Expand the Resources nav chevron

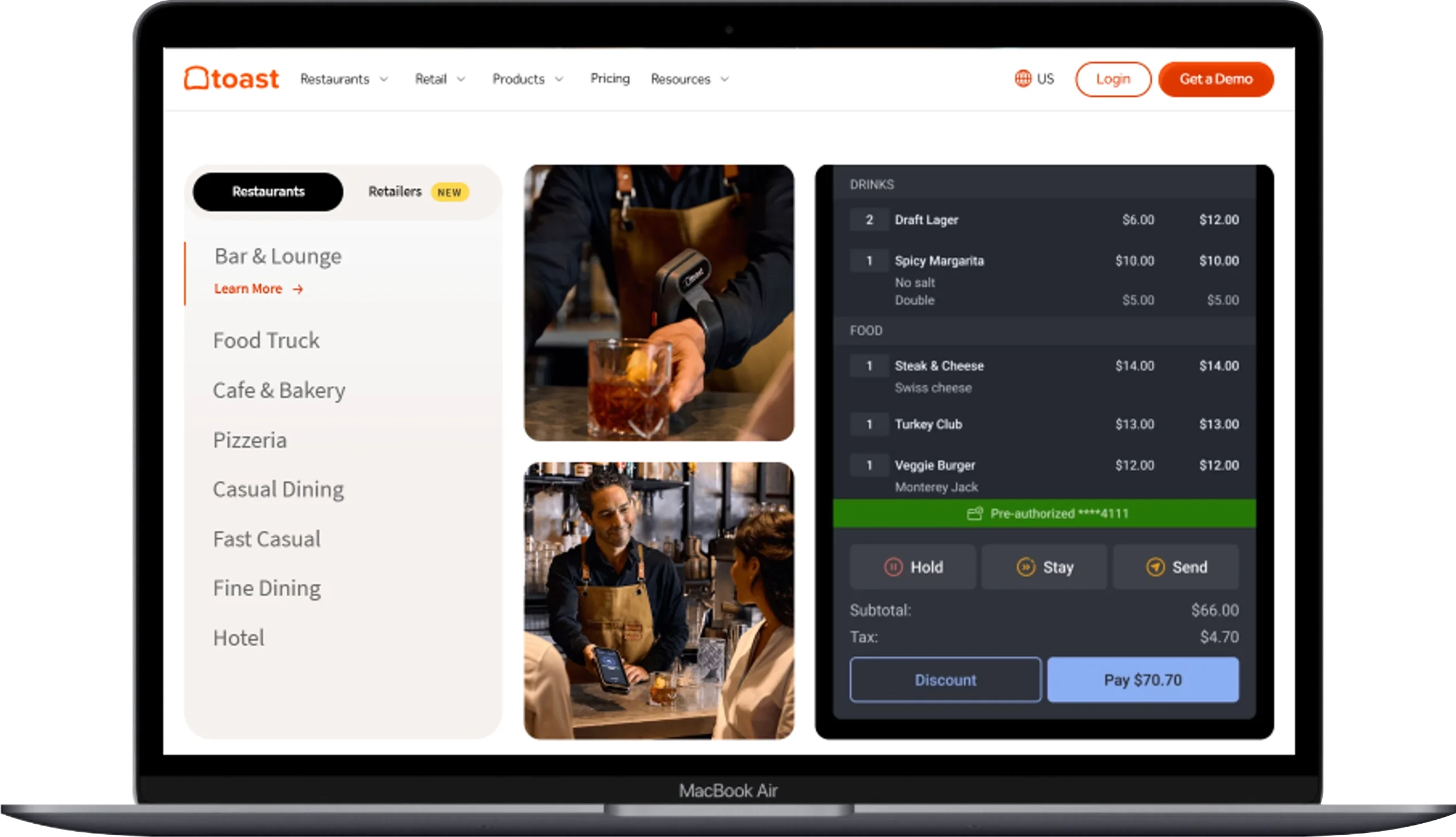tap(725, 79)
